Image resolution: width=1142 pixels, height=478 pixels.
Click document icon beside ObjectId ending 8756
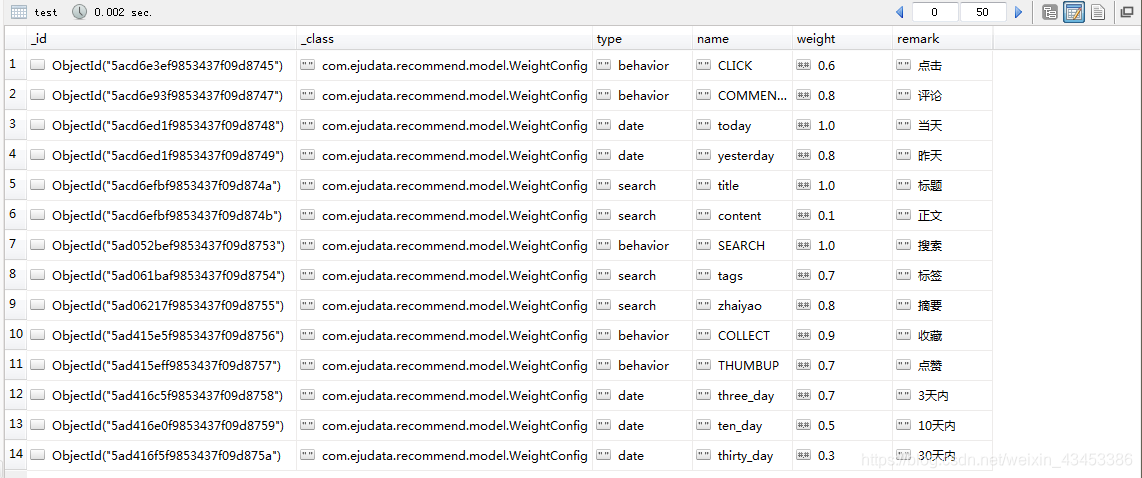pyautogui.click(x=38, y=336)
